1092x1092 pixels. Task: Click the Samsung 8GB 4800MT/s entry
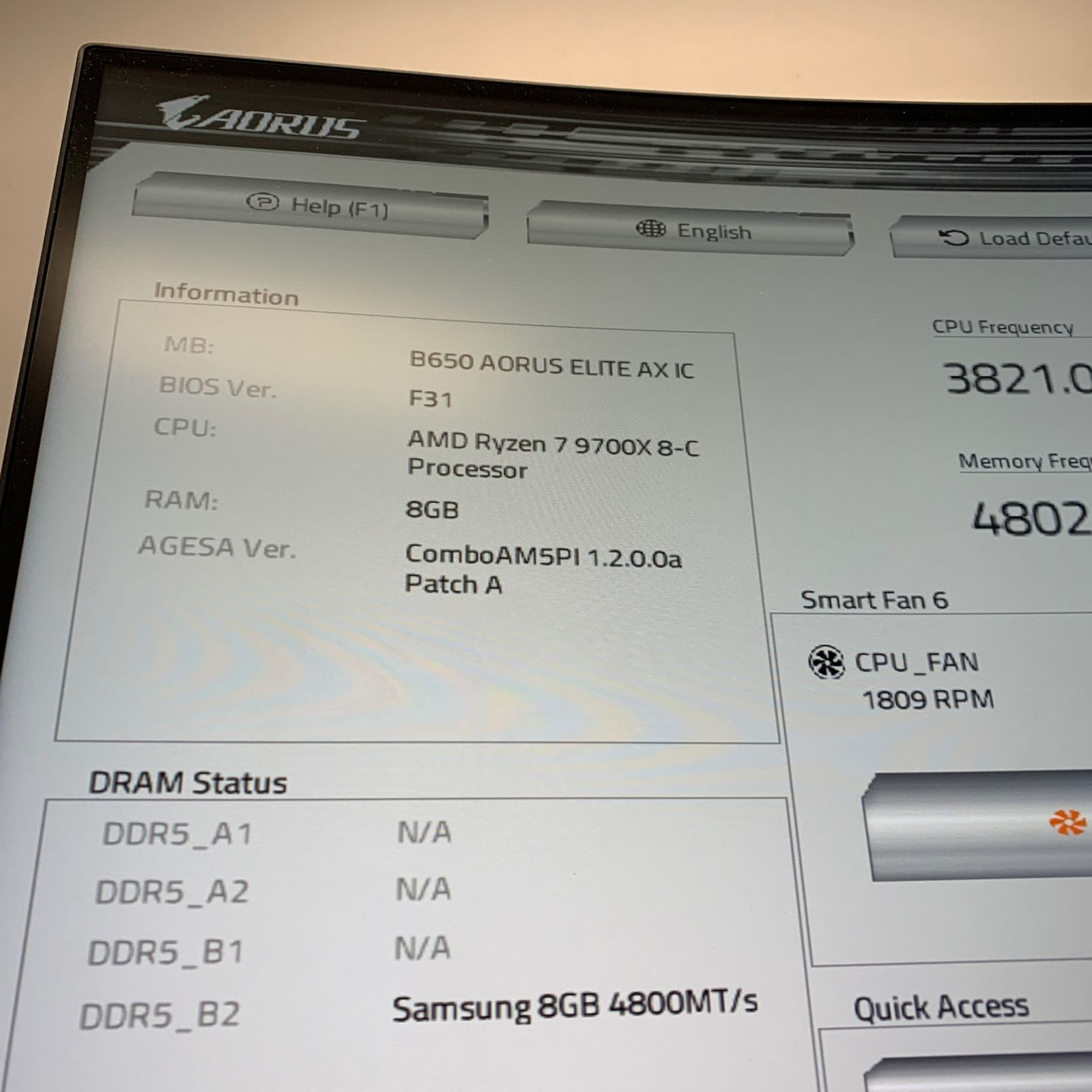click(575, 1007)
